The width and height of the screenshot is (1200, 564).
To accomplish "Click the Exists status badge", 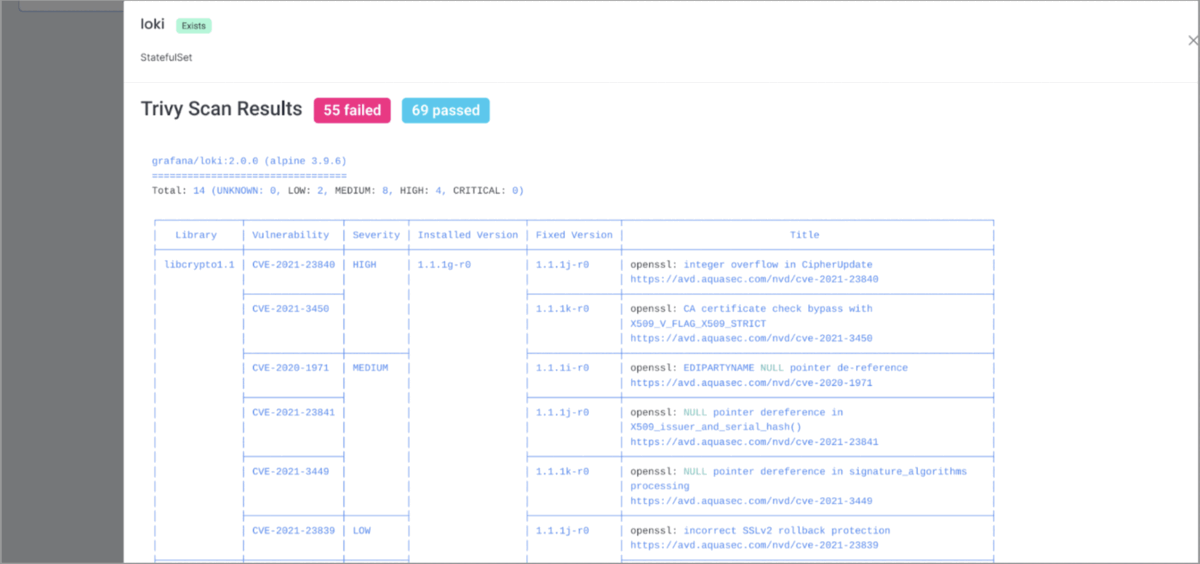I will click(x=194, y=25).
